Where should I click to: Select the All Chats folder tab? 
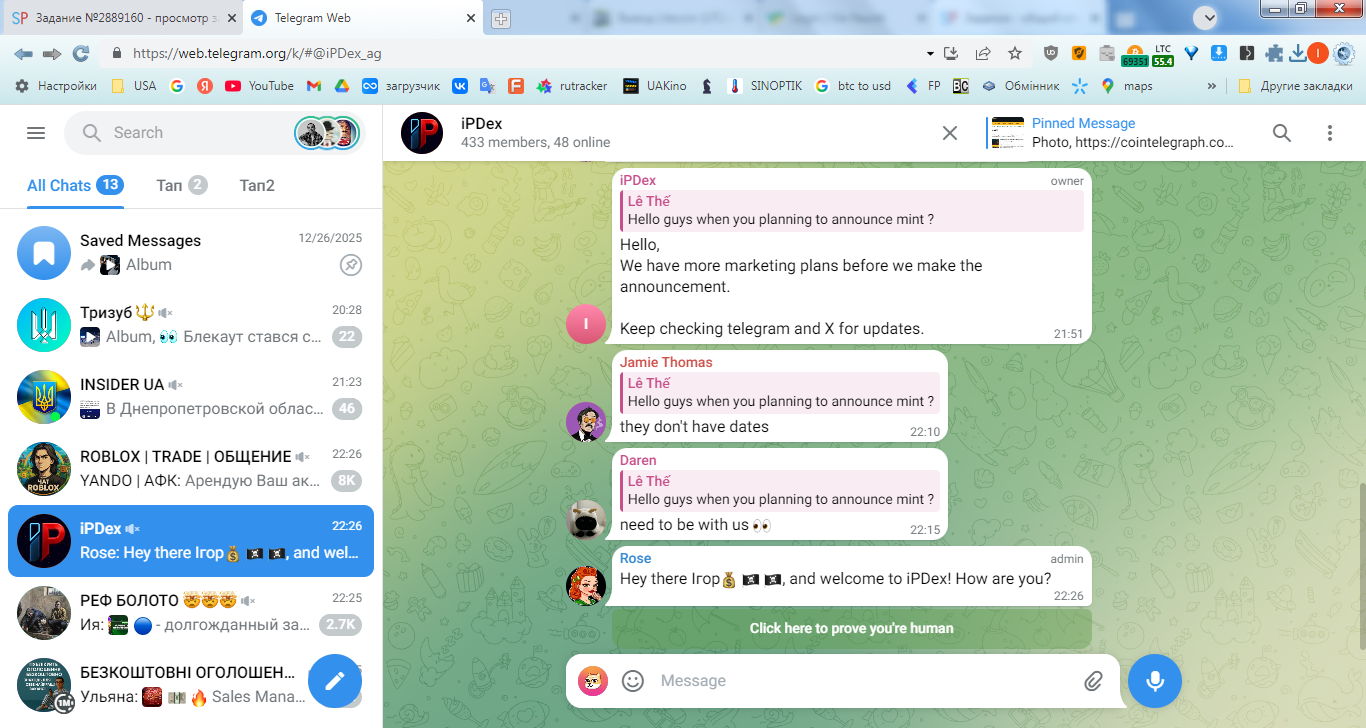click(x=75, y=185)
